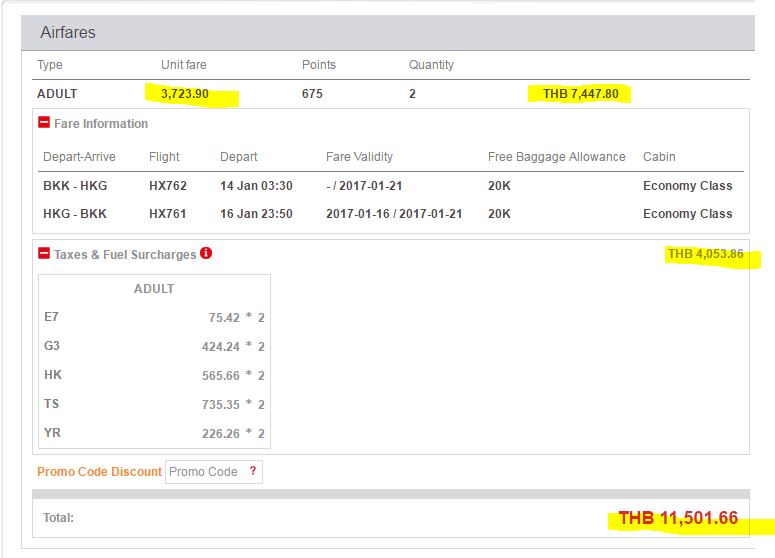Select fare validity 2017-01-16 / 2017-01-21
775x558 pixels.
coord(394,214)
